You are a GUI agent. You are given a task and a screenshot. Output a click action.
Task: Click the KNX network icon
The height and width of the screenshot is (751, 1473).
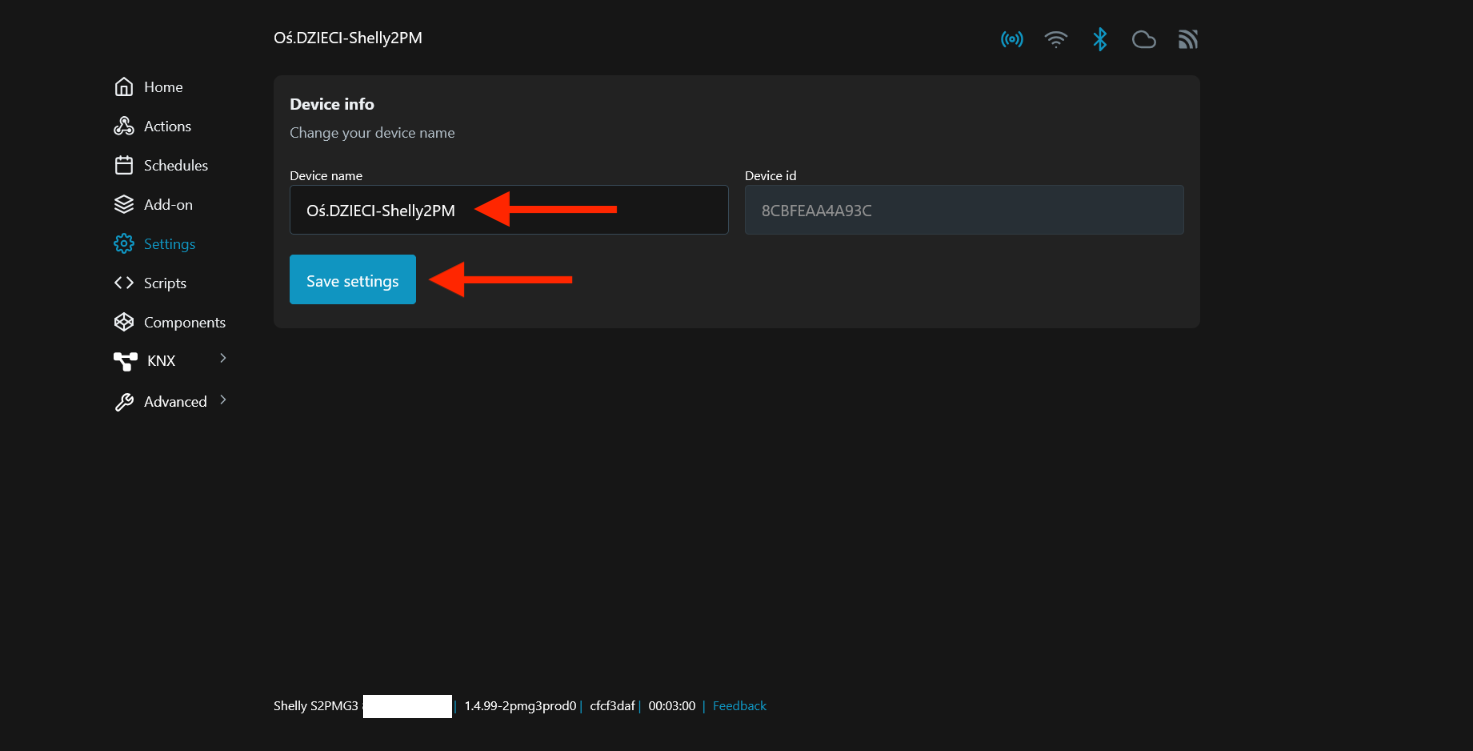coord(125,361)
